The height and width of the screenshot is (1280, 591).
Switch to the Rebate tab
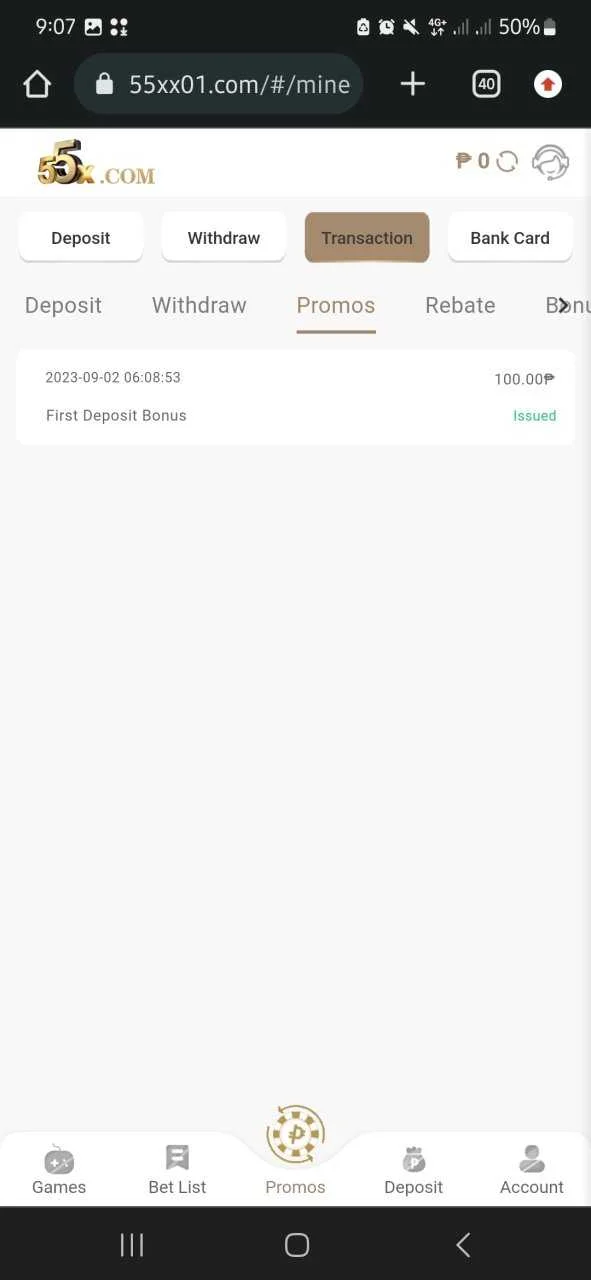click(x=460, y=305)
